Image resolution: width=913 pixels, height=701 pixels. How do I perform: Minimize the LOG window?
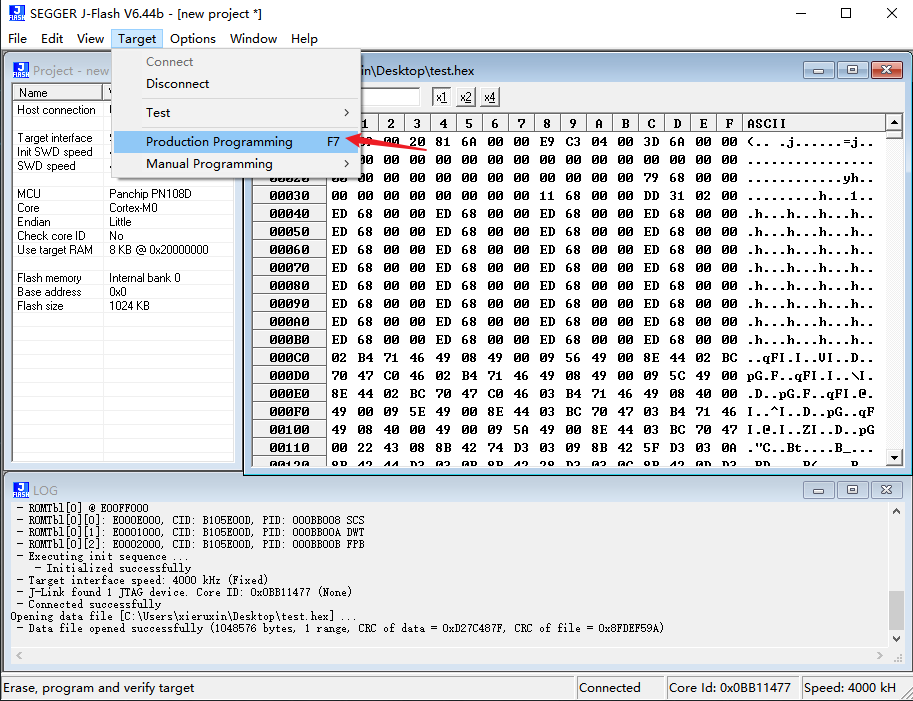[818, 490]
